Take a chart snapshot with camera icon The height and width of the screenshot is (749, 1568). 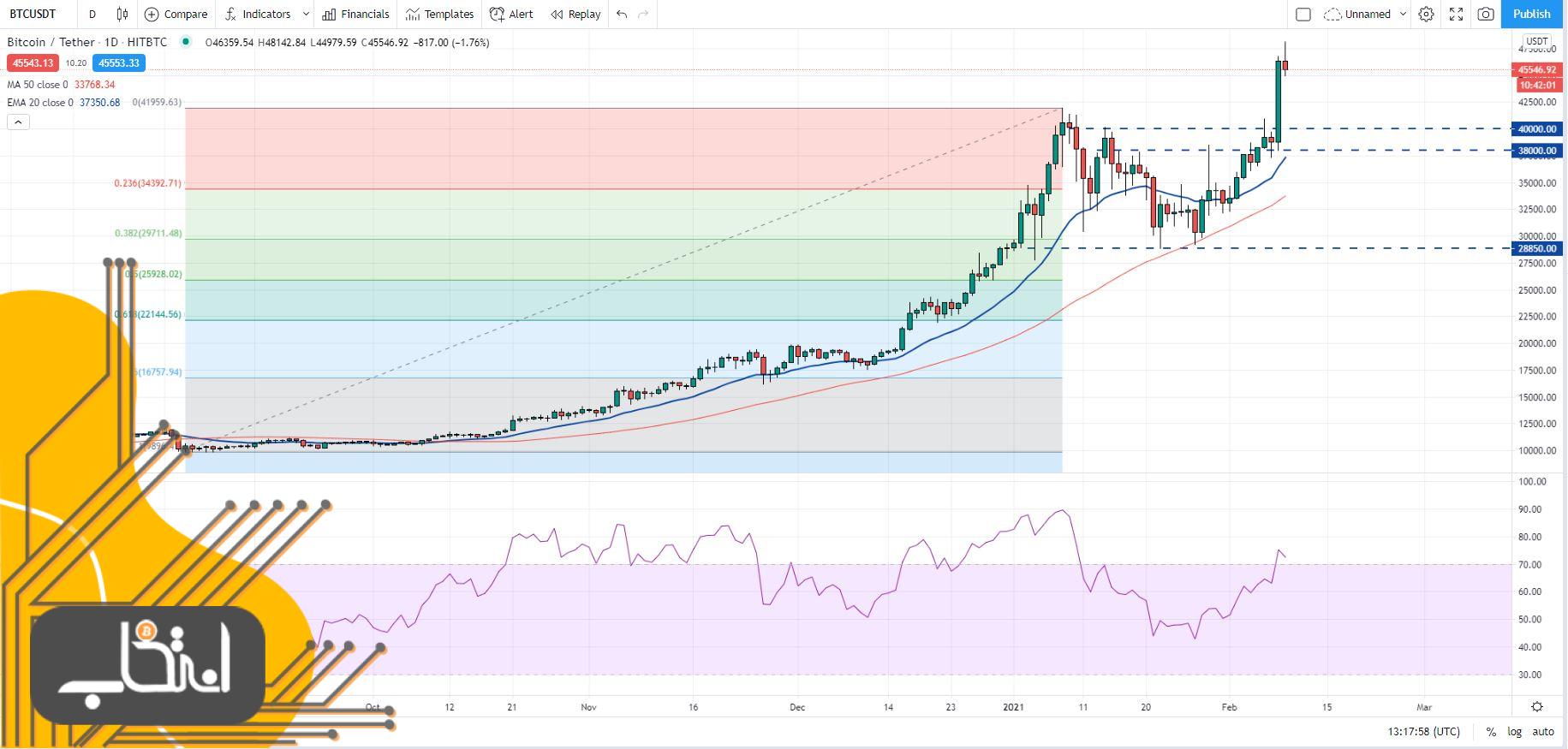(x=1486, y=14)
